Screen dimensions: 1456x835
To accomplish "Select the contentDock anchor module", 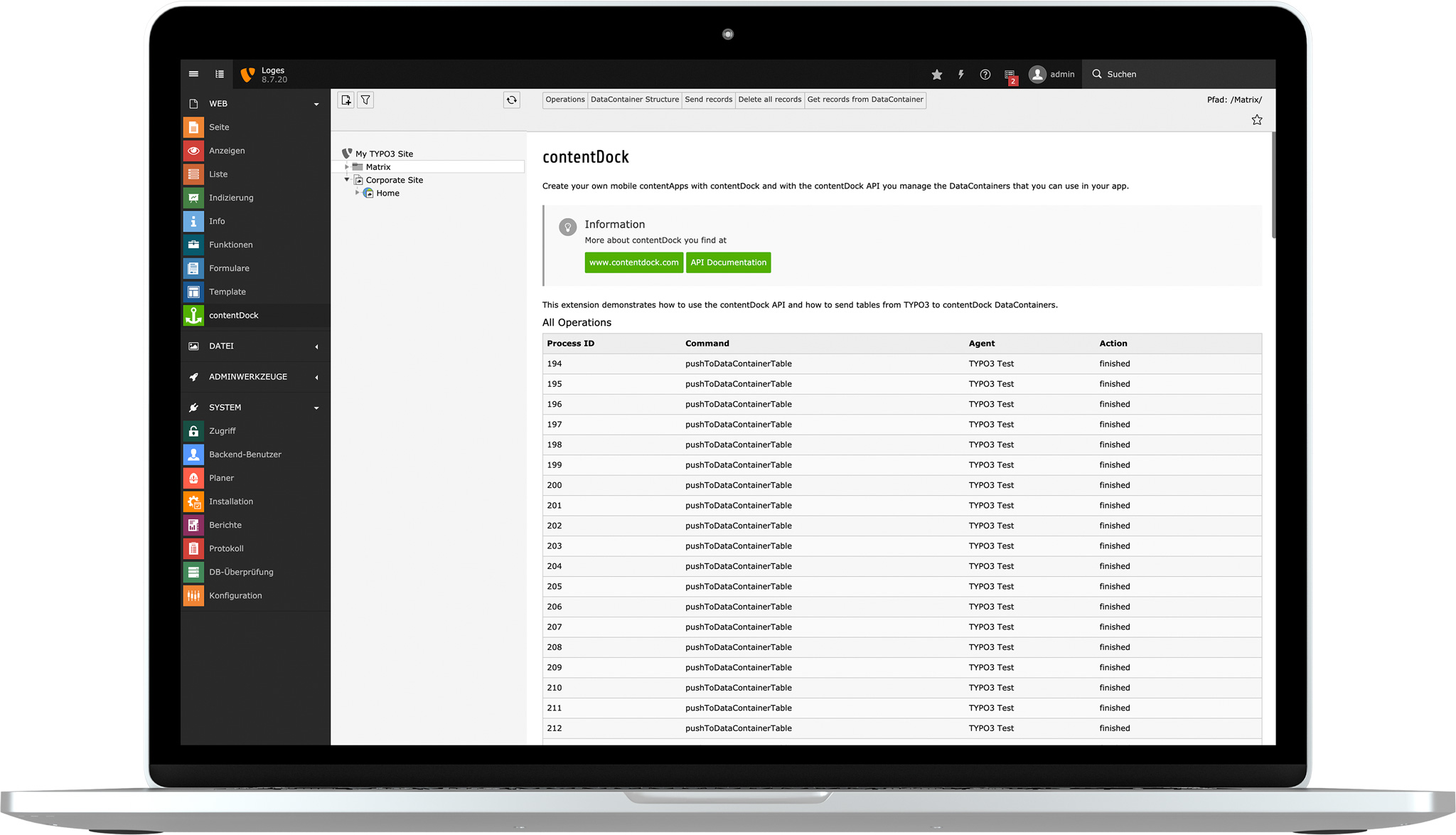I will tap(255, 315).
